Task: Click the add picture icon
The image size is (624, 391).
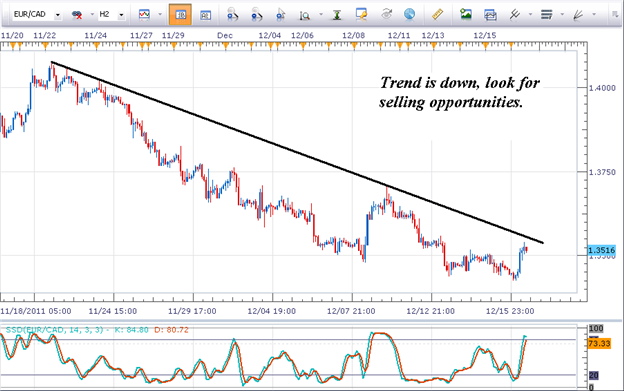Action: [x=466, y=15]
